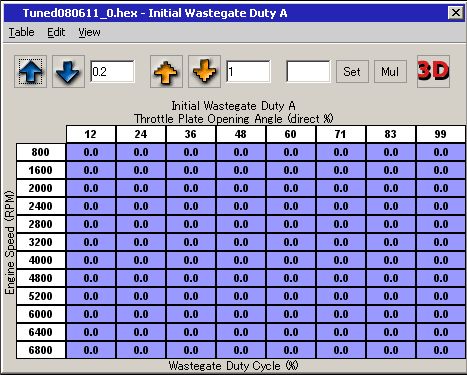467x375 pixels.
Task: Click the blue up arrow increment icon
Action: coord(30,72)
